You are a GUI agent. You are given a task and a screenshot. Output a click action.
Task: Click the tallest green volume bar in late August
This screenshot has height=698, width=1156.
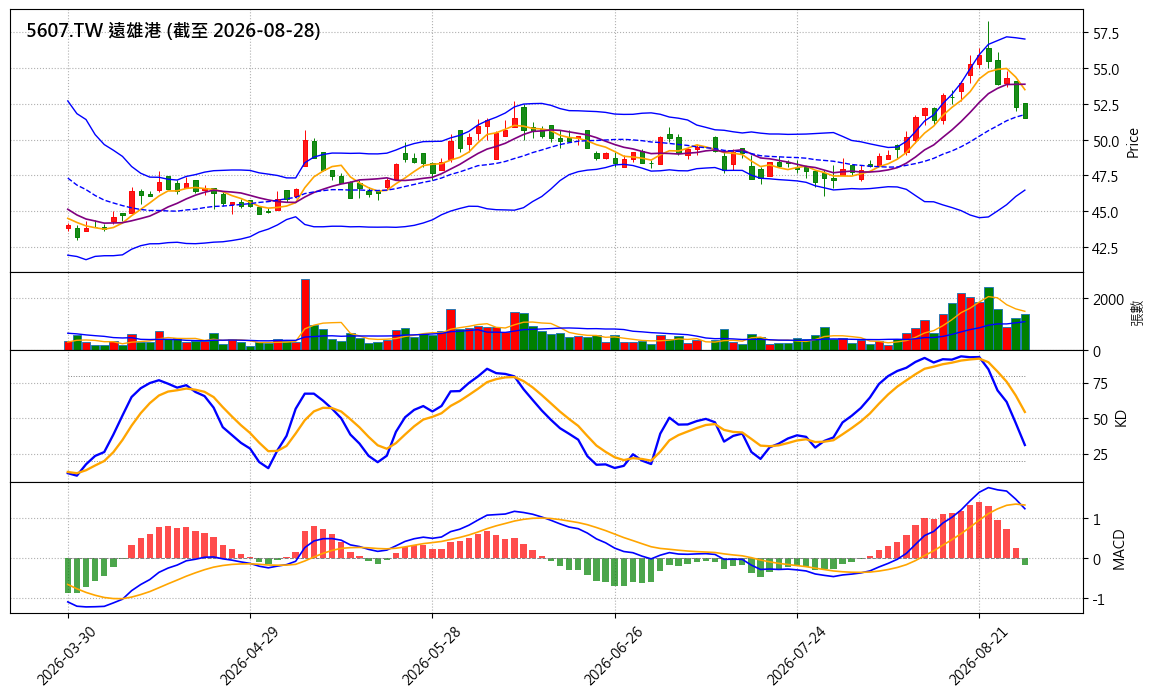point(989,318)
